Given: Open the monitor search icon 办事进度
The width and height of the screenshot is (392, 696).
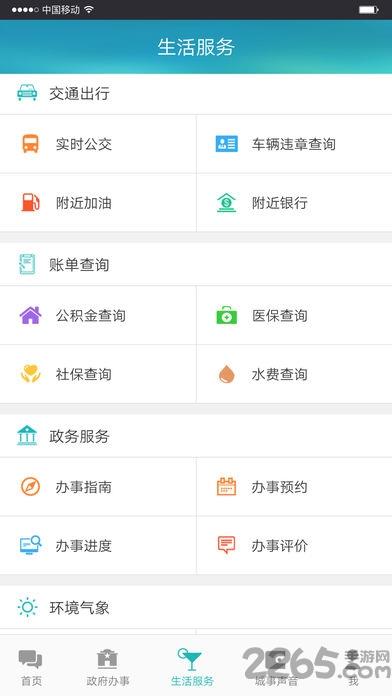Looking at the screenshot, I should 31,545.
